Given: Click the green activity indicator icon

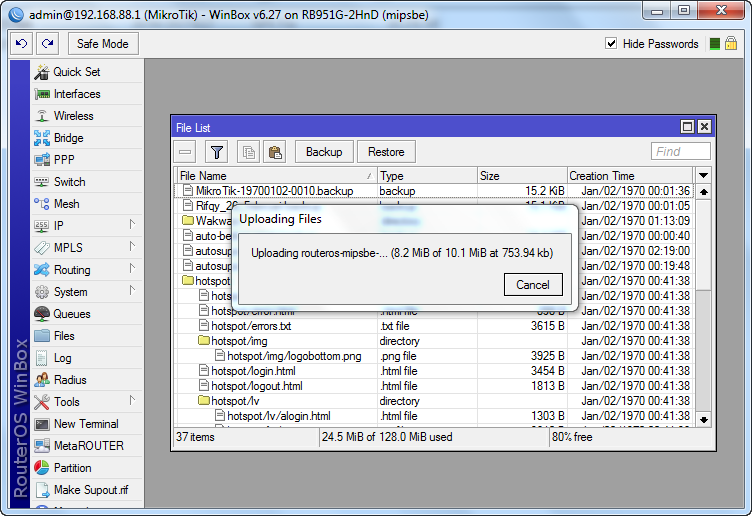Looking at the screenshot, I should click(715, 44).
